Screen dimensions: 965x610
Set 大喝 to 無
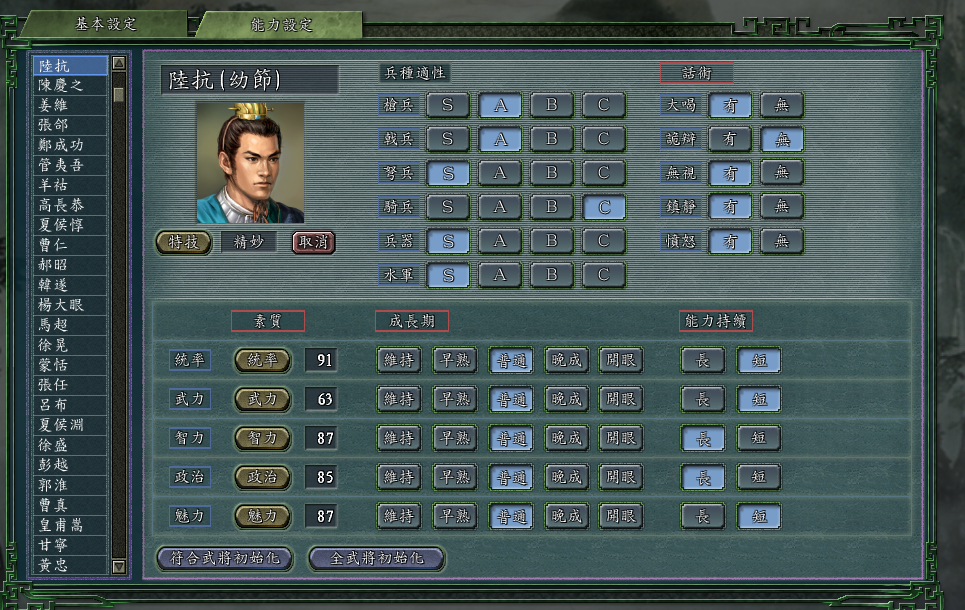pyautogui.click(x=782, y=105)
